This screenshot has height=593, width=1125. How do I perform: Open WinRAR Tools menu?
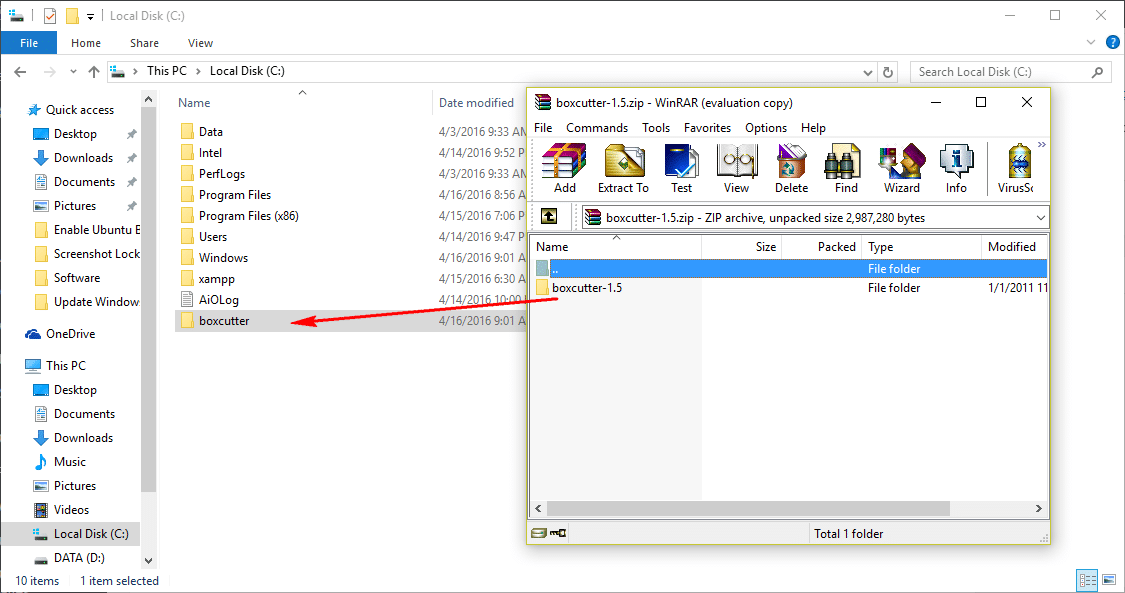[656, 128]
